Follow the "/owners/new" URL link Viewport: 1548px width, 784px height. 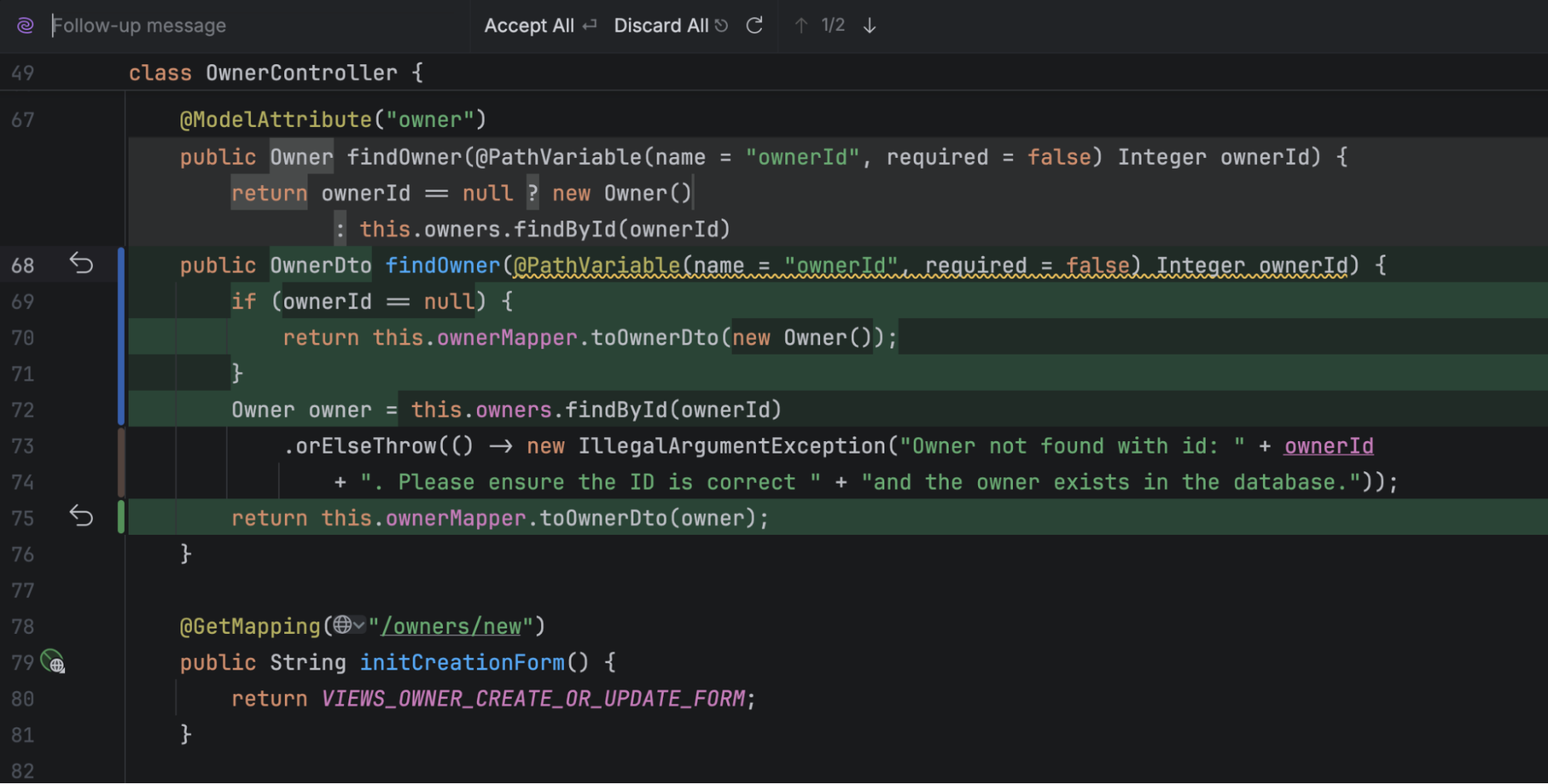pyautogui.click(x=451, y=626)
